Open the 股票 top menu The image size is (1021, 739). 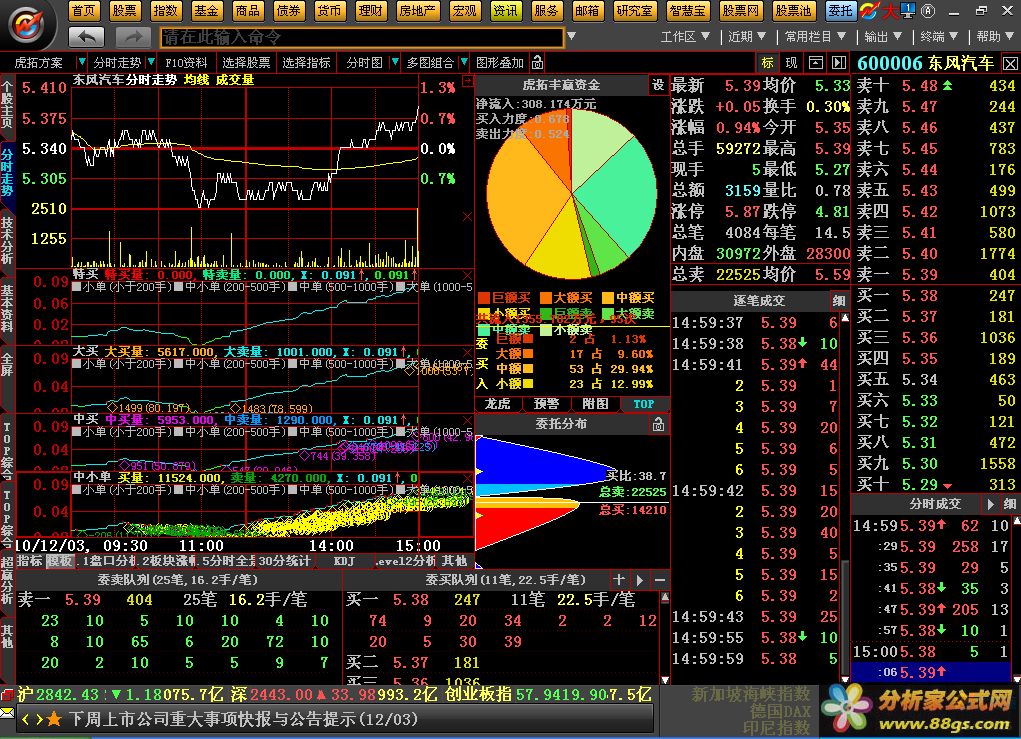pyautogui.click(x=124, y=10)
